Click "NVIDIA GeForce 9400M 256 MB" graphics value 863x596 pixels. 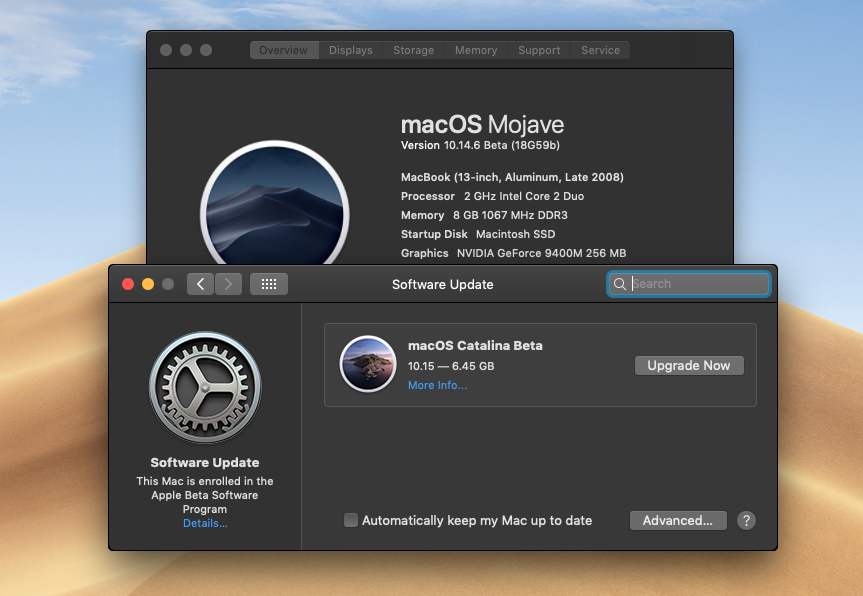(542, 253)
